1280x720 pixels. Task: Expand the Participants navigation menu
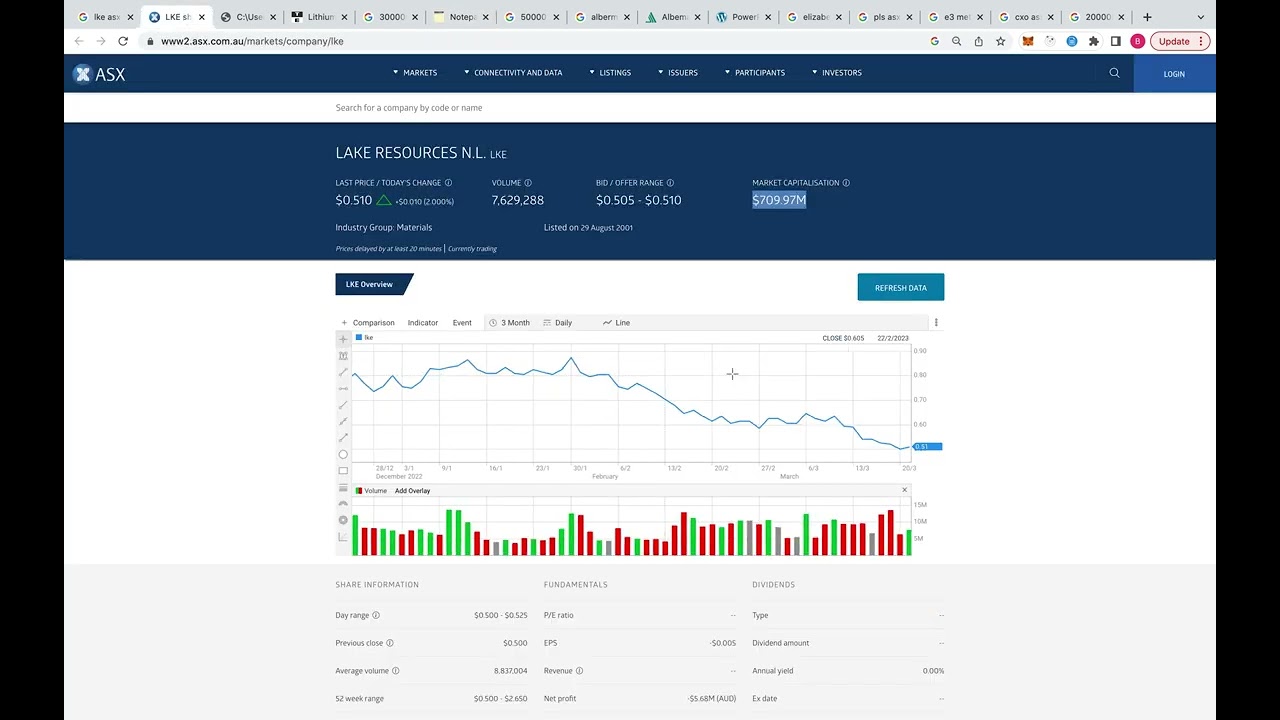pos(755,73)
